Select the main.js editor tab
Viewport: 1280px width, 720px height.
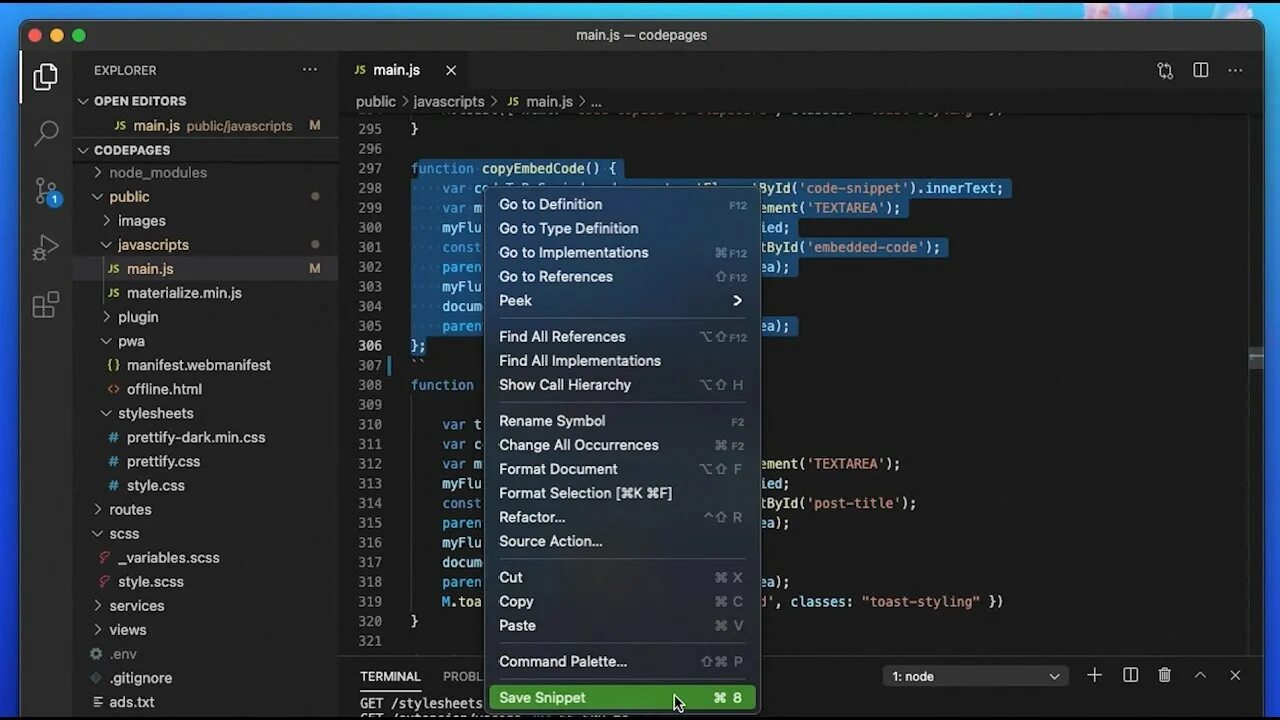(x=396, y=70)
